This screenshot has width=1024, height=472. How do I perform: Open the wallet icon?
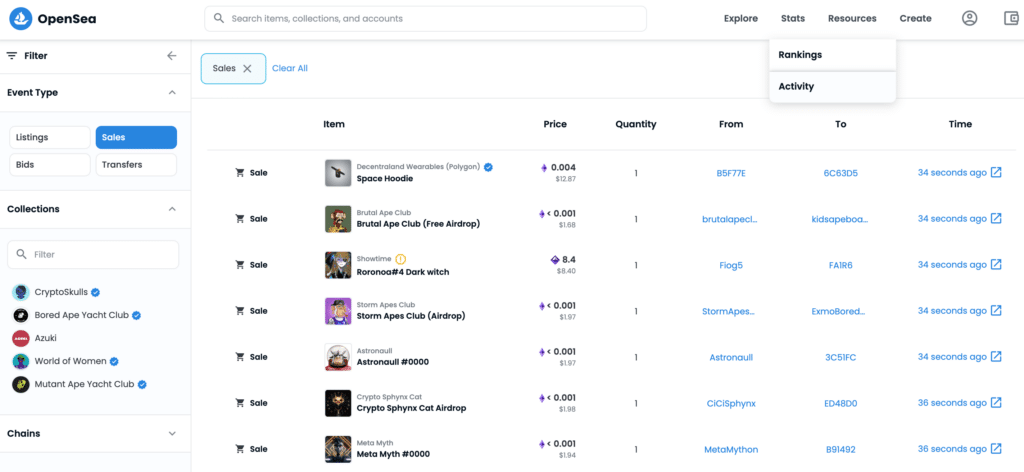point(1012,18)
